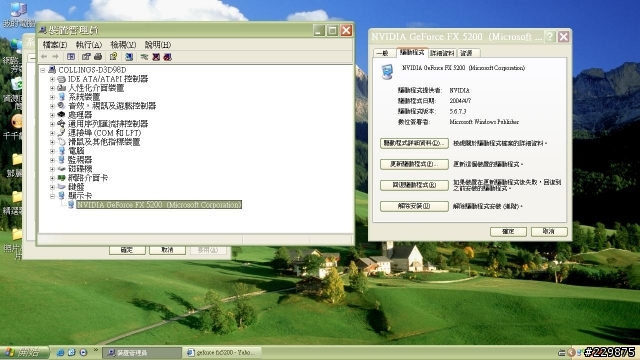The height and width of the screenshot is (360, 640).
Task: Click 取消 in the NVIDIA properties dialog
Action: [549, 231]
